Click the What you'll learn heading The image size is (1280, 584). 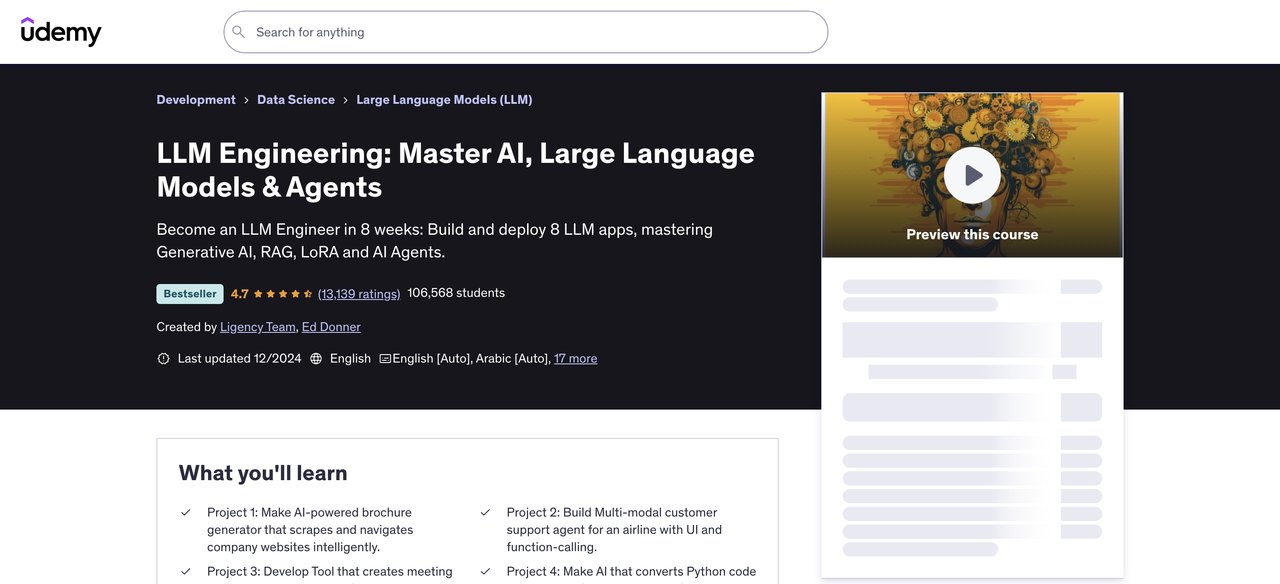(x=263, y=473)
